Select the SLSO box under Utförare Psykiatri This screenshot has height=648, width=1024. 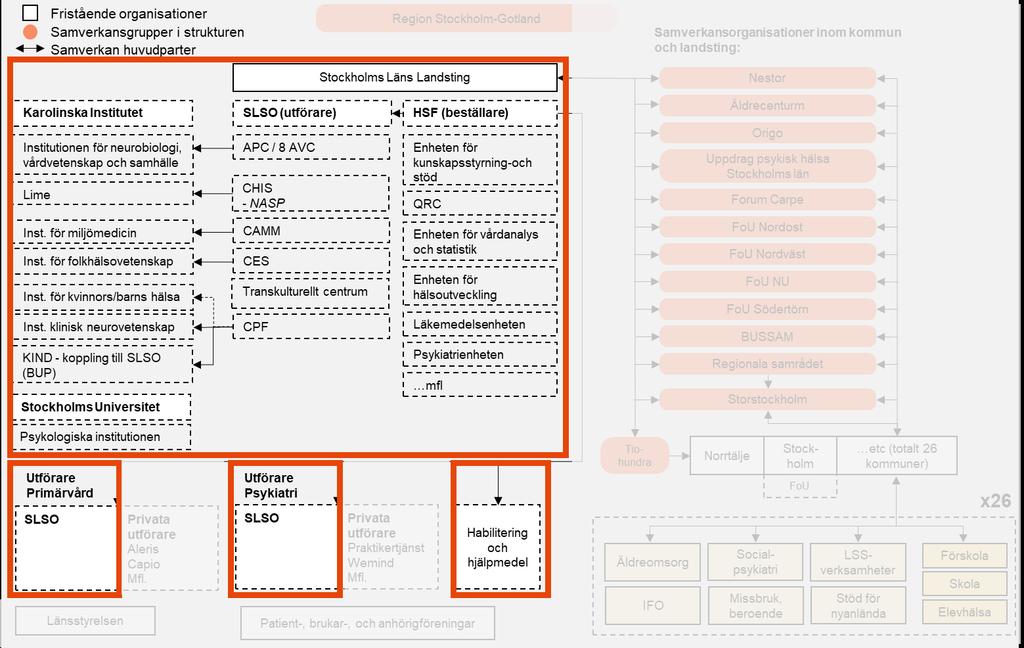(286, 547)
